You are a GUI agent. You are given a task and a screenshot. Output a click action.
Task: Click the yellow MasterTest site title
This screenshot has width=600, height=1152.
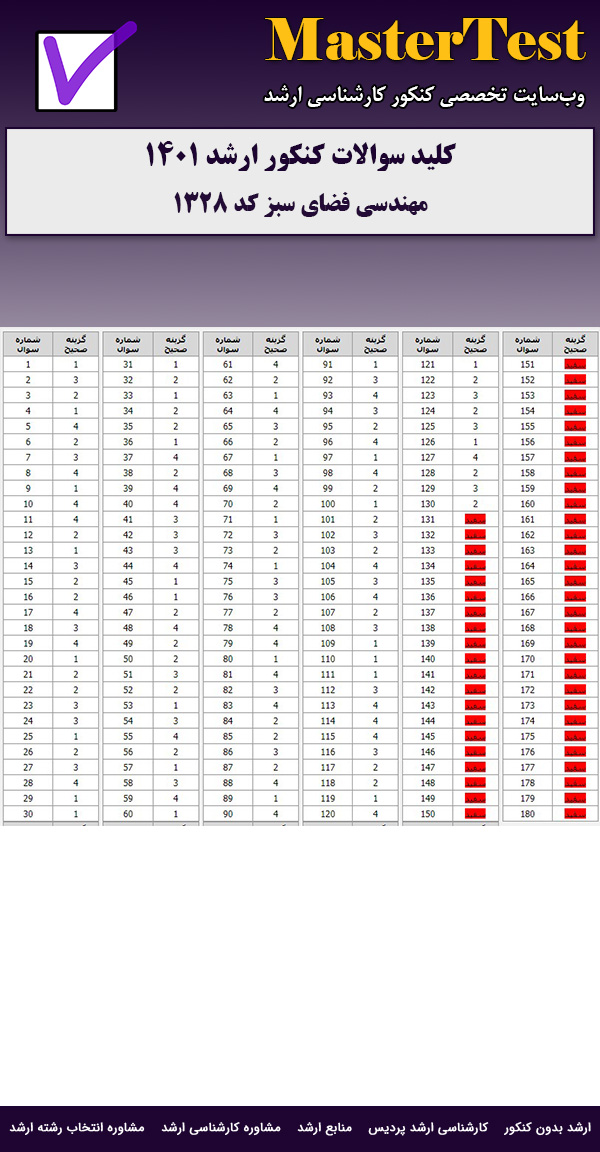[425, 42]
